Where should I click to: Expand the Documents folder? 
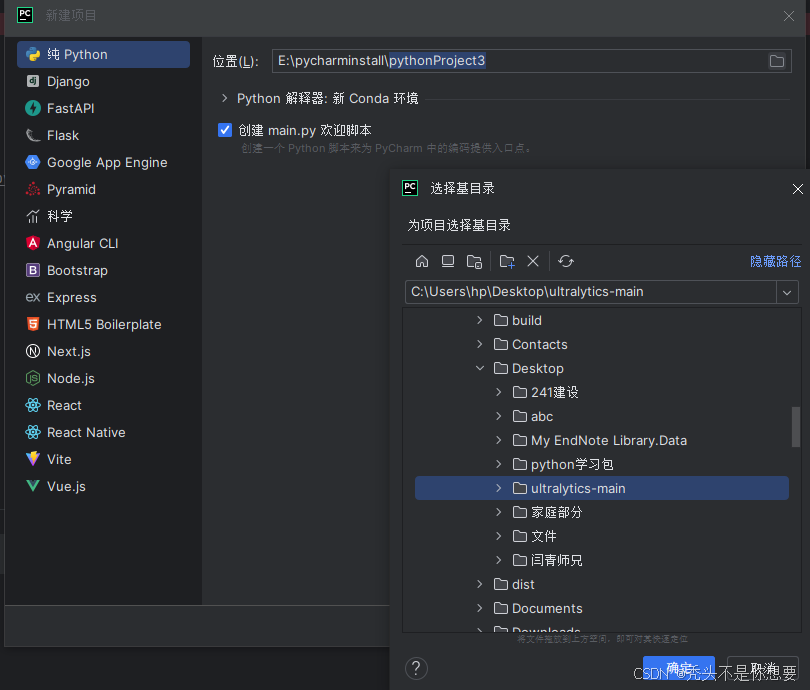pos(479,608)
